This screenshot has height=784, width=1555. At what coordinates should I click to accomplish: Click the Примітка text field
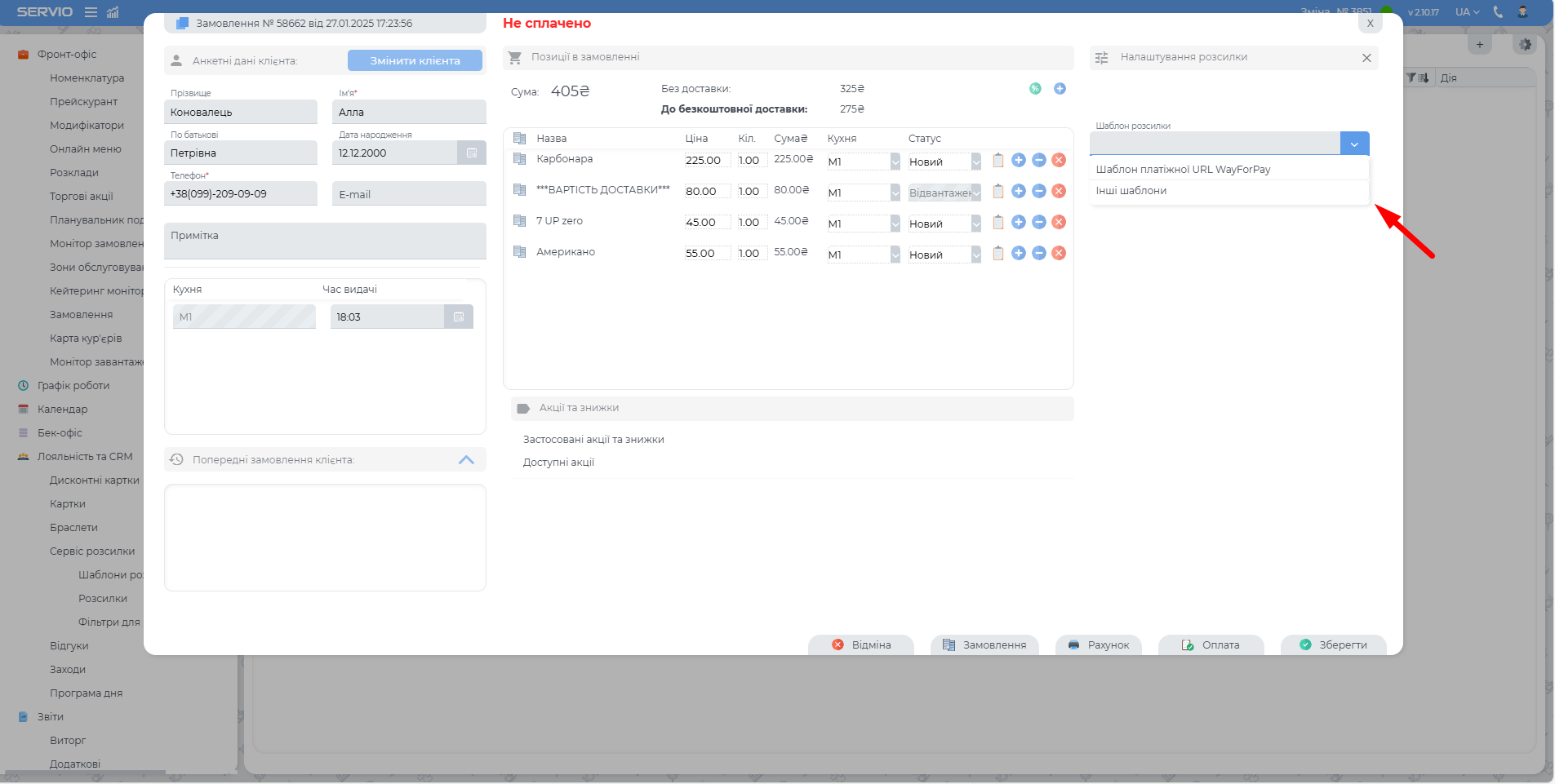pyautogui.click(x=325, y=241)
